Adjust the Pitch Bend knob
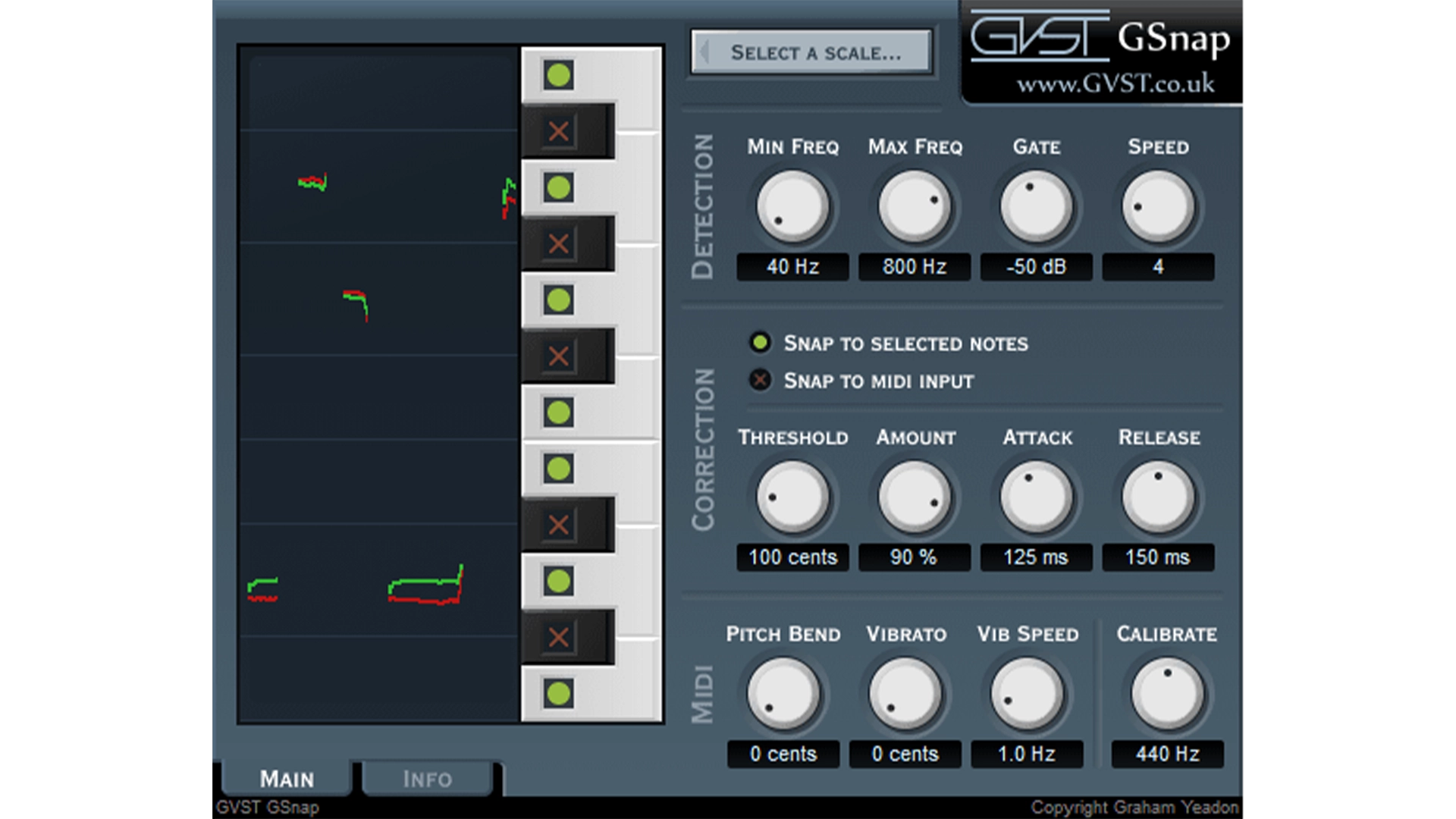This screenshot has width=1456, height=819. [783, 692]
